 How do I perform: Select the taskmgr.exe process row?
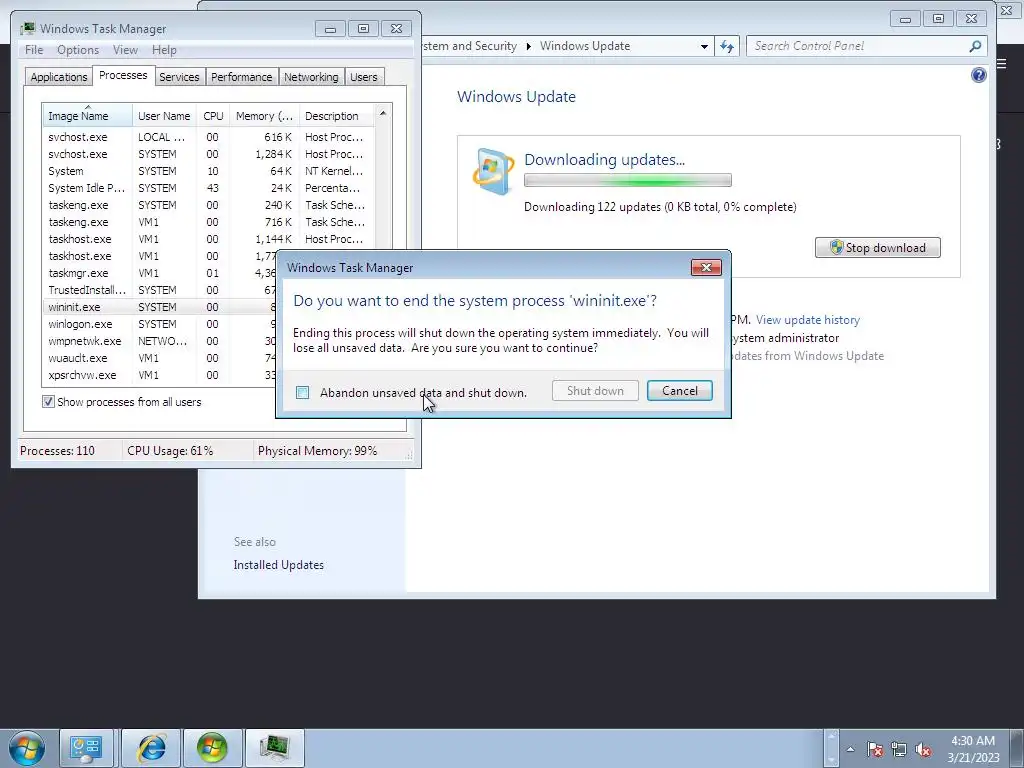coord(159,273)
